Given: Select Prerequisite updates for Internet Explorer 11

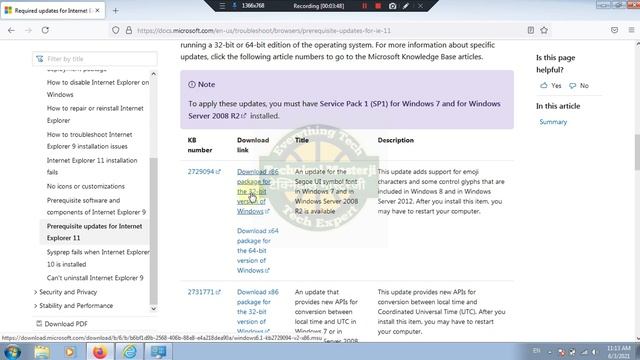Looking at the screenshot, I should [94, 232].
